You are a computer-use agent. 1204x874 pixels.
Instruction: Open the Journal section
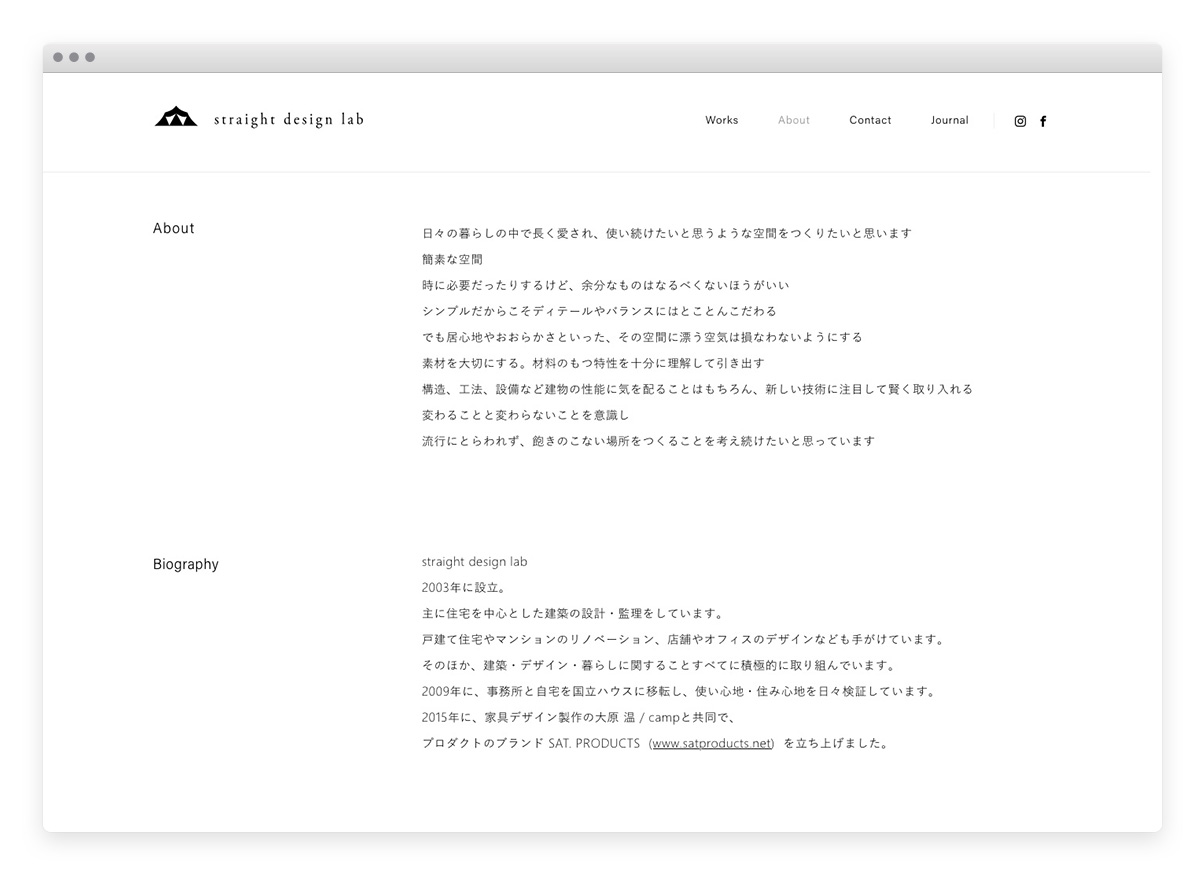[949, 120]
